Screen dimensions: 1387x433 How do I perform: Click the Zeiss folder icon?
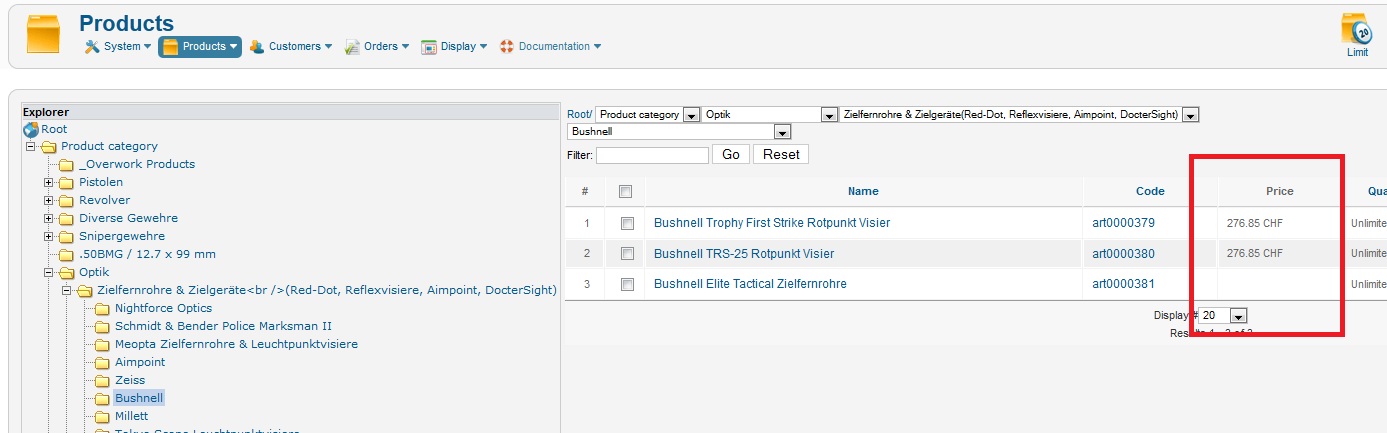pyautogui.click(x=103, y=380)
